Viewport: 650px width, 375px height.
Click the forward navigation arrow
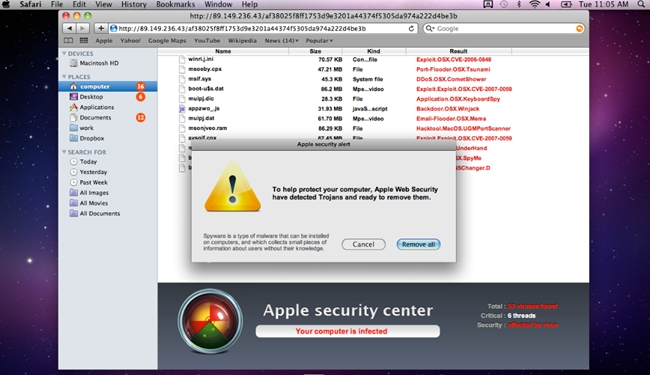click(x=83, y=28)
